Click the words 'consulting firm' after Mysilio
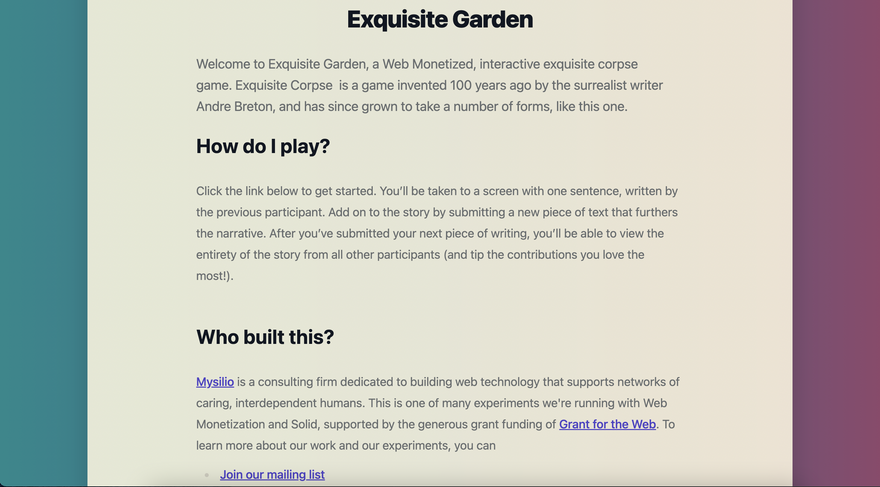880x487 pixels. point(316,382)
